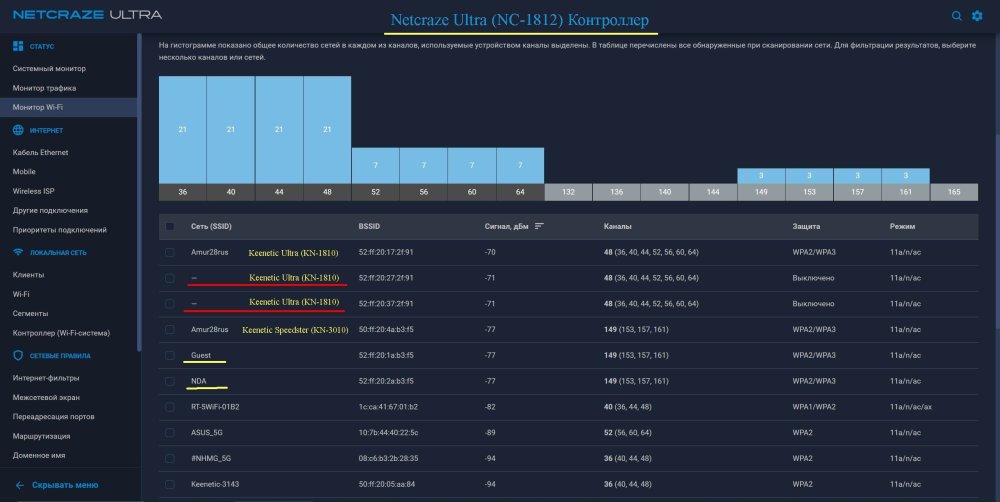Sort by signal using the sort icon

click(540, 226)
